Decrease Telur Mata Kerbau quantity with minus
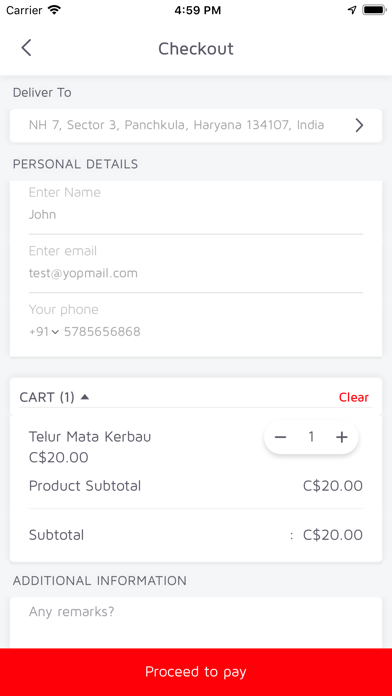 click(280, 437)
